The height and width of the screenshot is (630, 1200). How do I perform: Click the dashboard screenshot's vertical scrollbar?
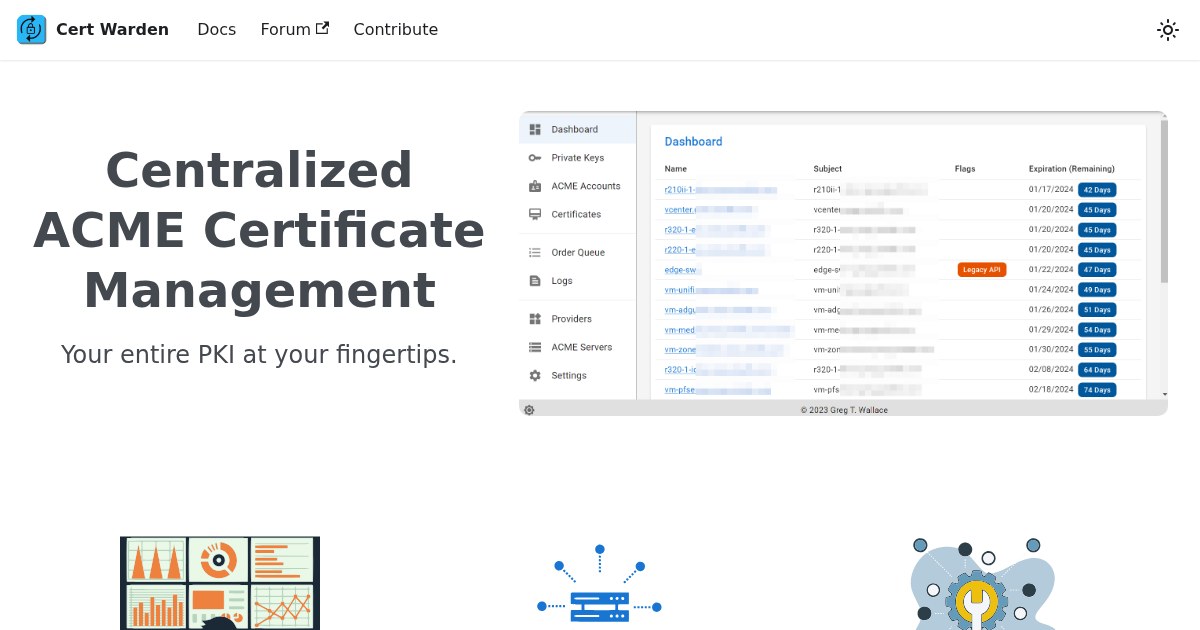pyautogui.click(x=1164, y=200)
